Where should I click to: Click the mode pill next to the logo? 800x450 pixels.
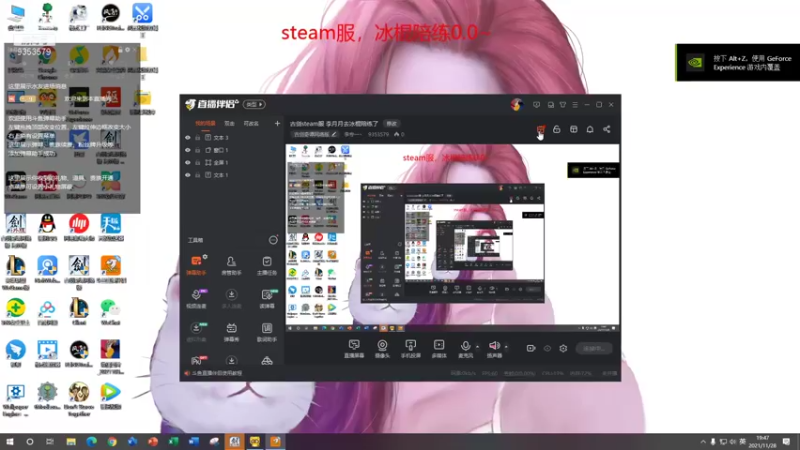click(254, 105)
